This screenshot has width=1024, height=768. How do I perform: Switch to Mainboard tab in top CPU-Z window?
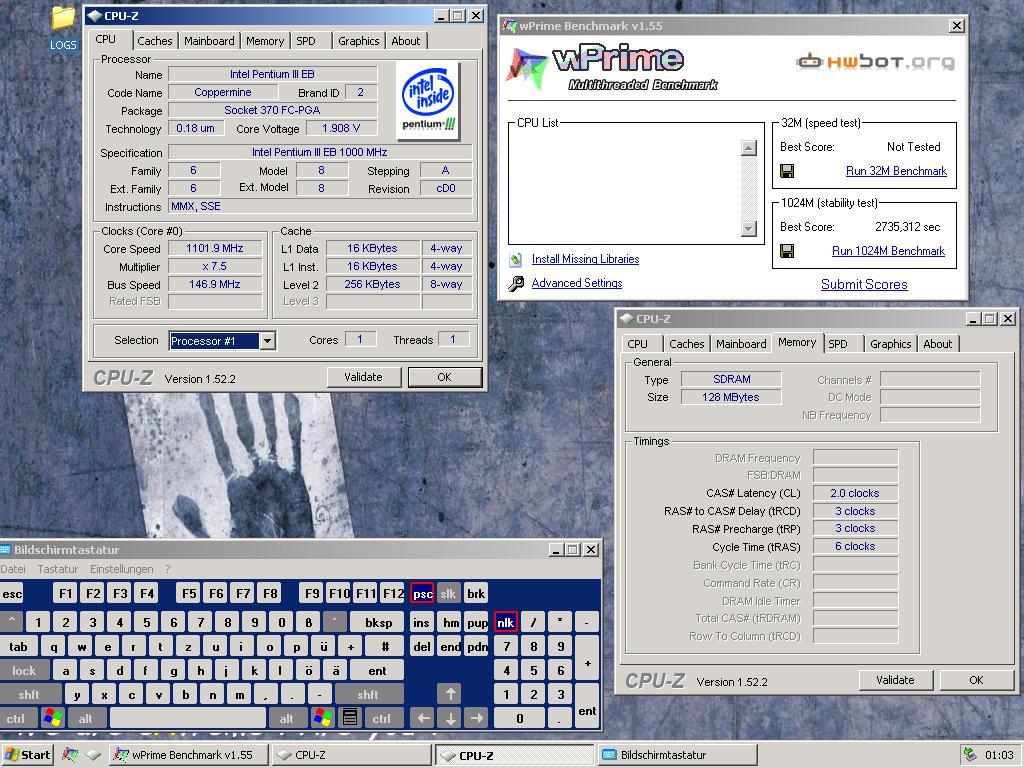209,40
